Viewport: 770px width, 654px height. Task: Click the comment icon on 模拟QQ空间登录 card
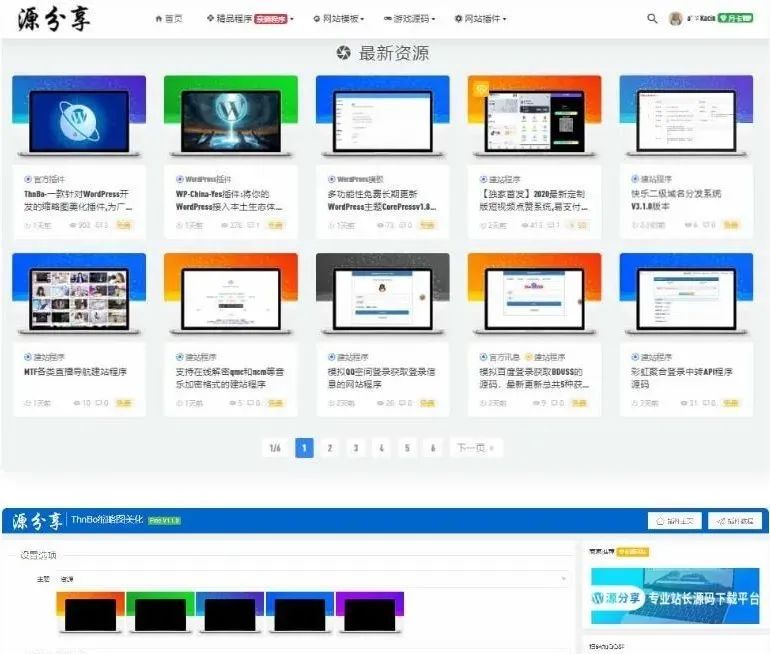[402, 403]
